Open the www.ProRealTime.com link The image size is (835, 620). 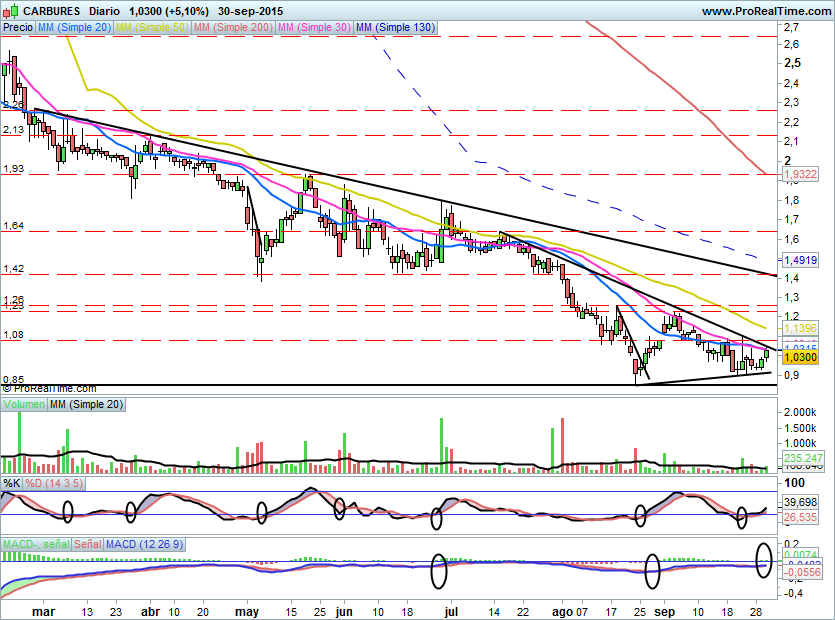[x=766, y=11]
